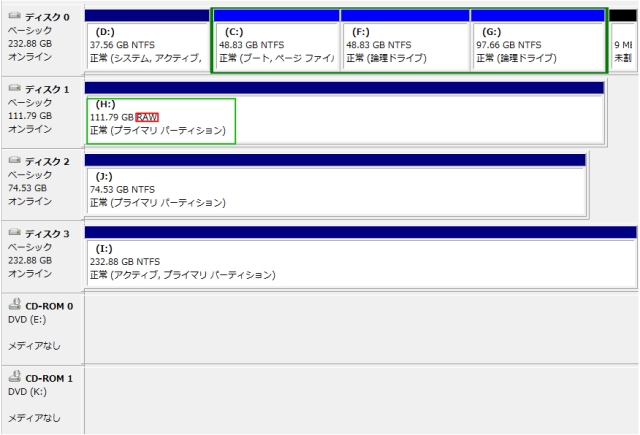Screen dimensions: 640x435
Task: Click the 正常 (アクティブ, プライマリ パーティション) status of I:
Action: tap(183, 275)
